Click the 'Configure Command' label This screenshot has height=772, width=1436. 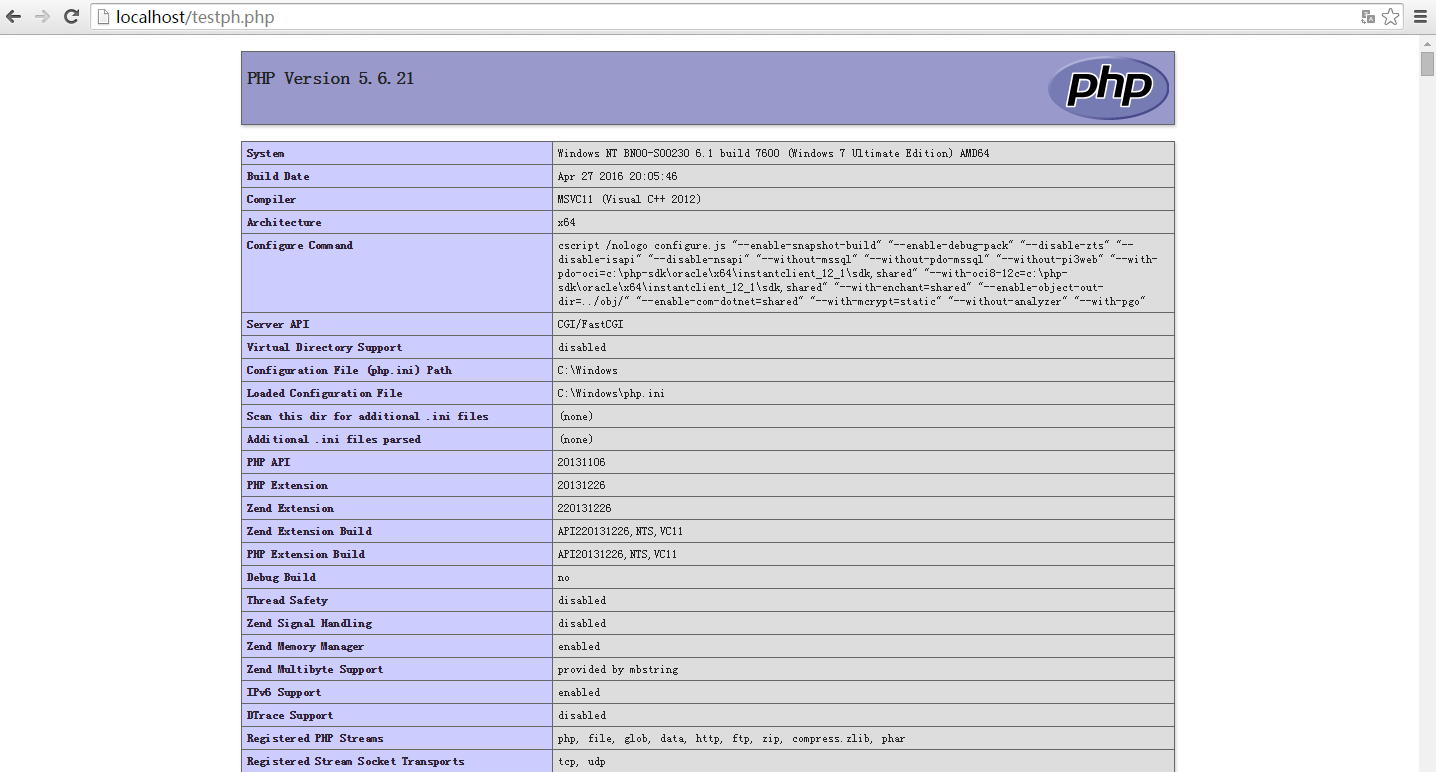tap(300, 245)
